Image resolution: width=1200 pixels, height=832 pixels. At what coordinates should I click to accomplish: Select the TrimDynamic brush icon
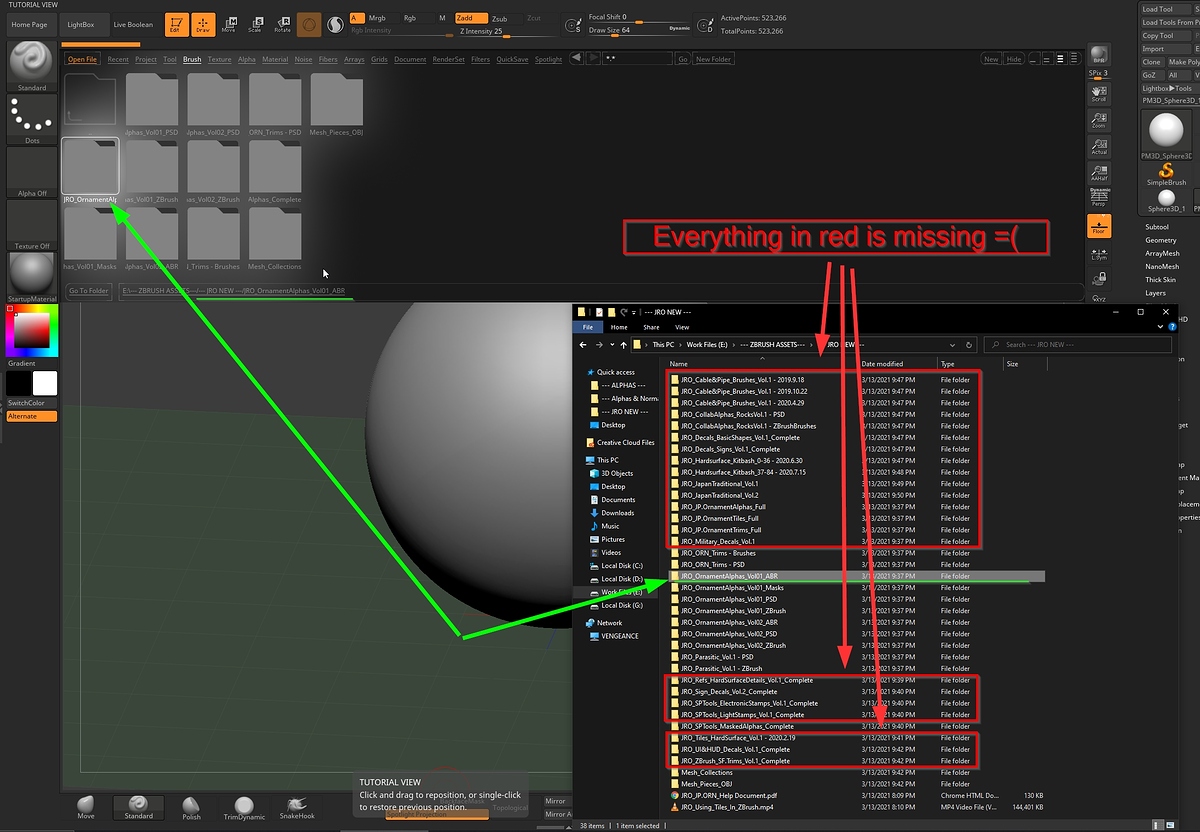pos(244,808)
